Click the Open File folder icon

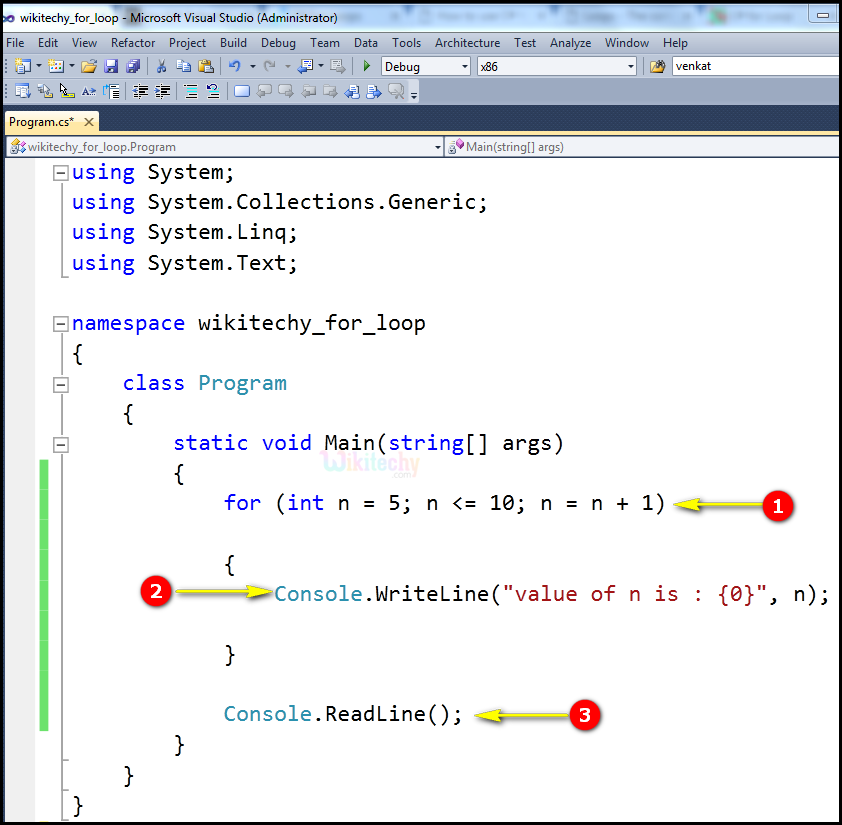click(x=89, y=66)
